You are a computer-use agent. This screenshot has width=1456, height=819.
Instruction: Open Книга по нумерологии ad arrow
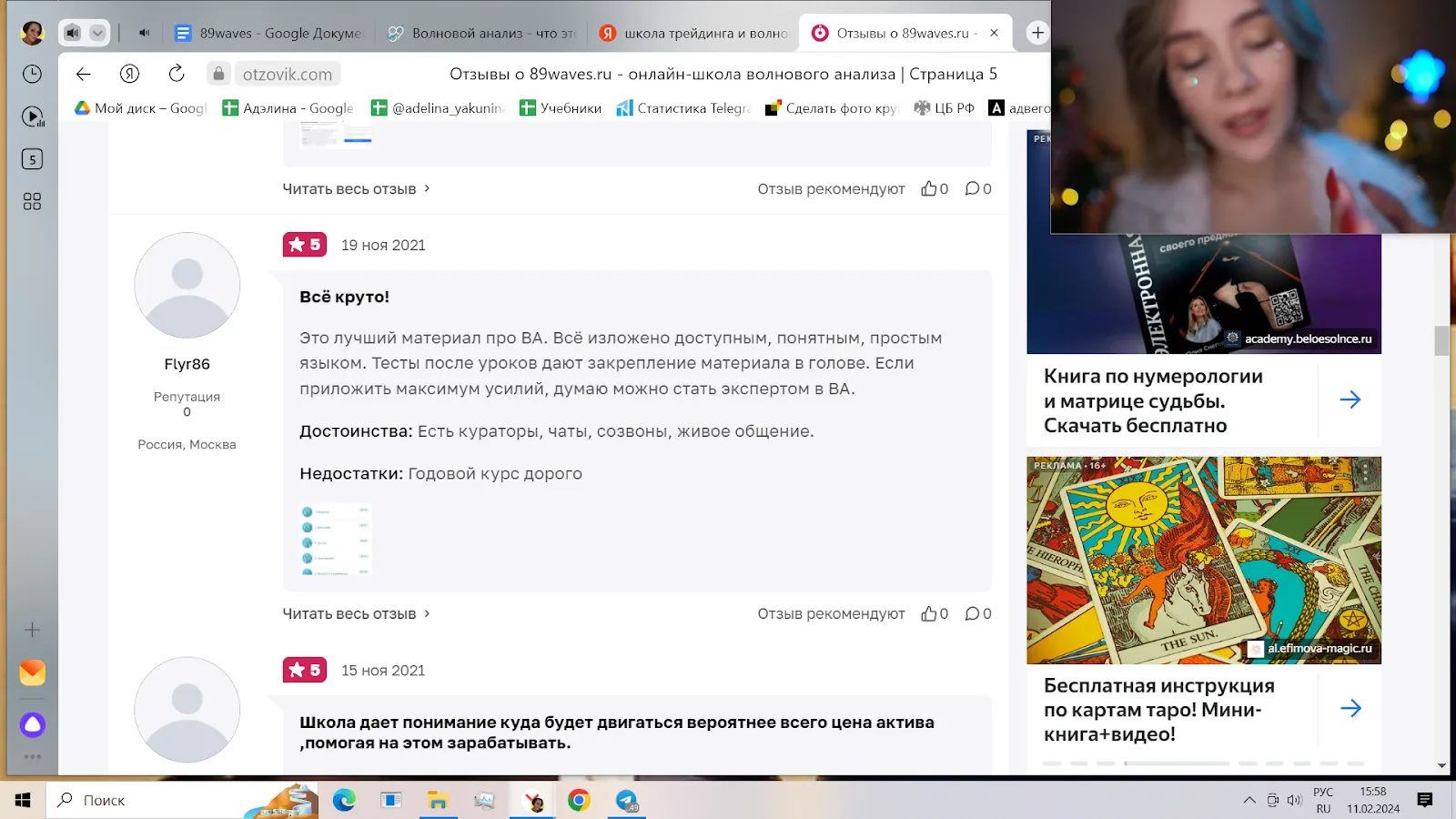pos(1350,399)
